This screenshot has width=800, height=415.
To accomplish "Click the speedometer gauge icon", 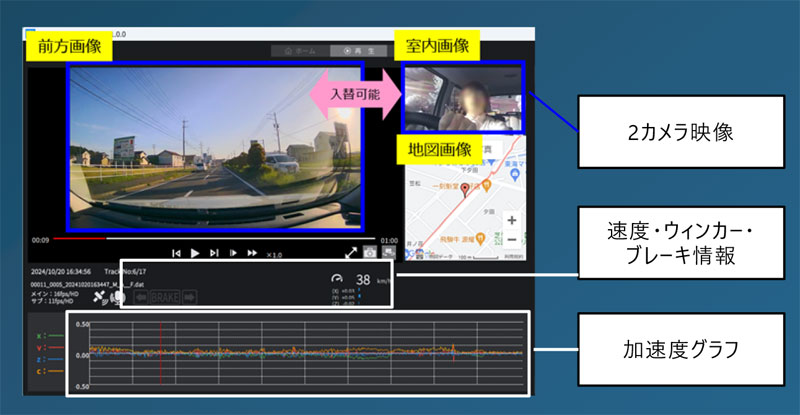I will (337, 278).
